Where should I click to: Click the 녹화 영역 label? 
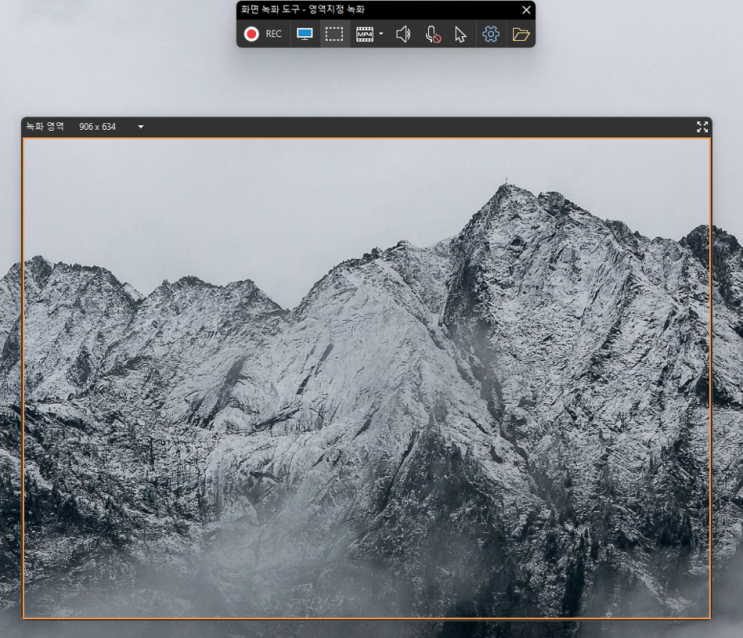coord(45,126)
